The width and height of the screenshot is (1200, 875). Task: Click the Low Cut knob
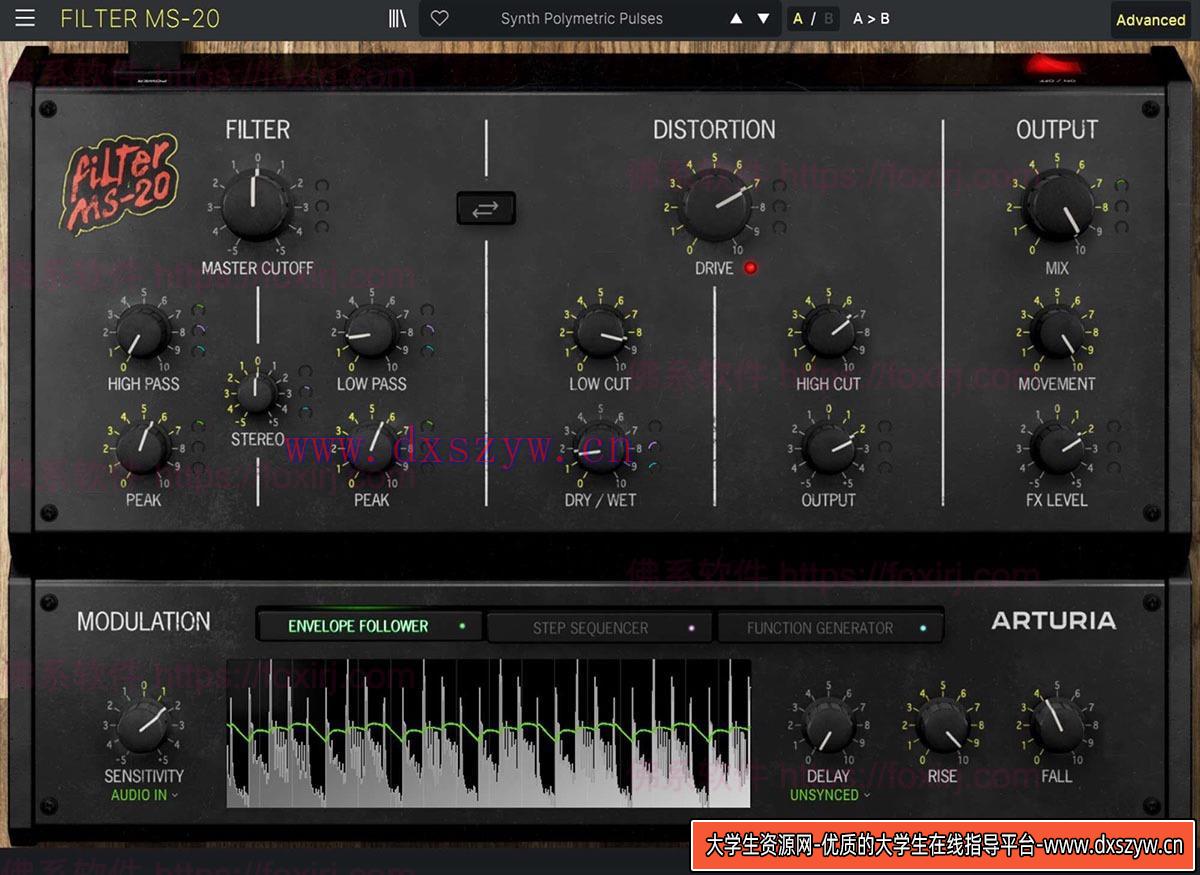pyautogui.click(x=600, y=332)
